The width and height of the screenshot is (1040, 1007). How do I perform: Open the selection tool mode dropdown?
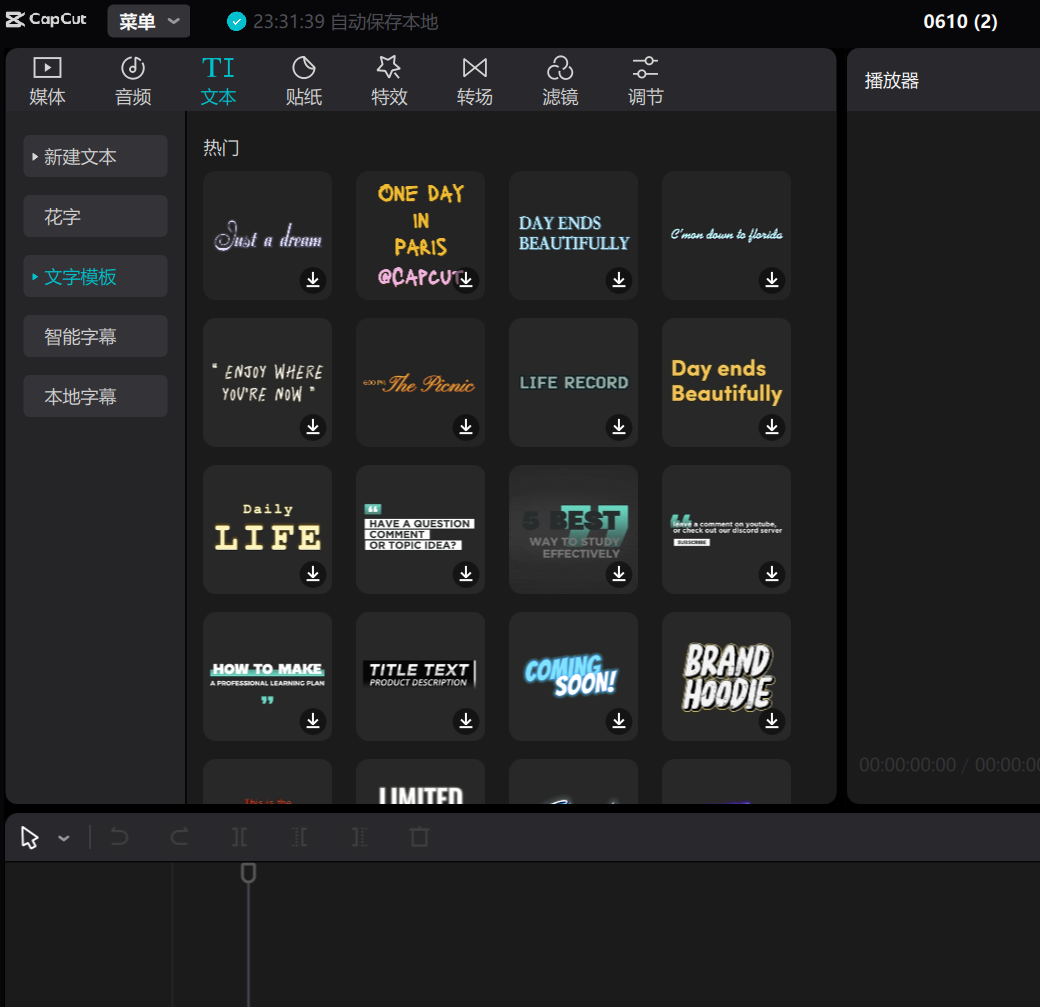coord(64,838)
